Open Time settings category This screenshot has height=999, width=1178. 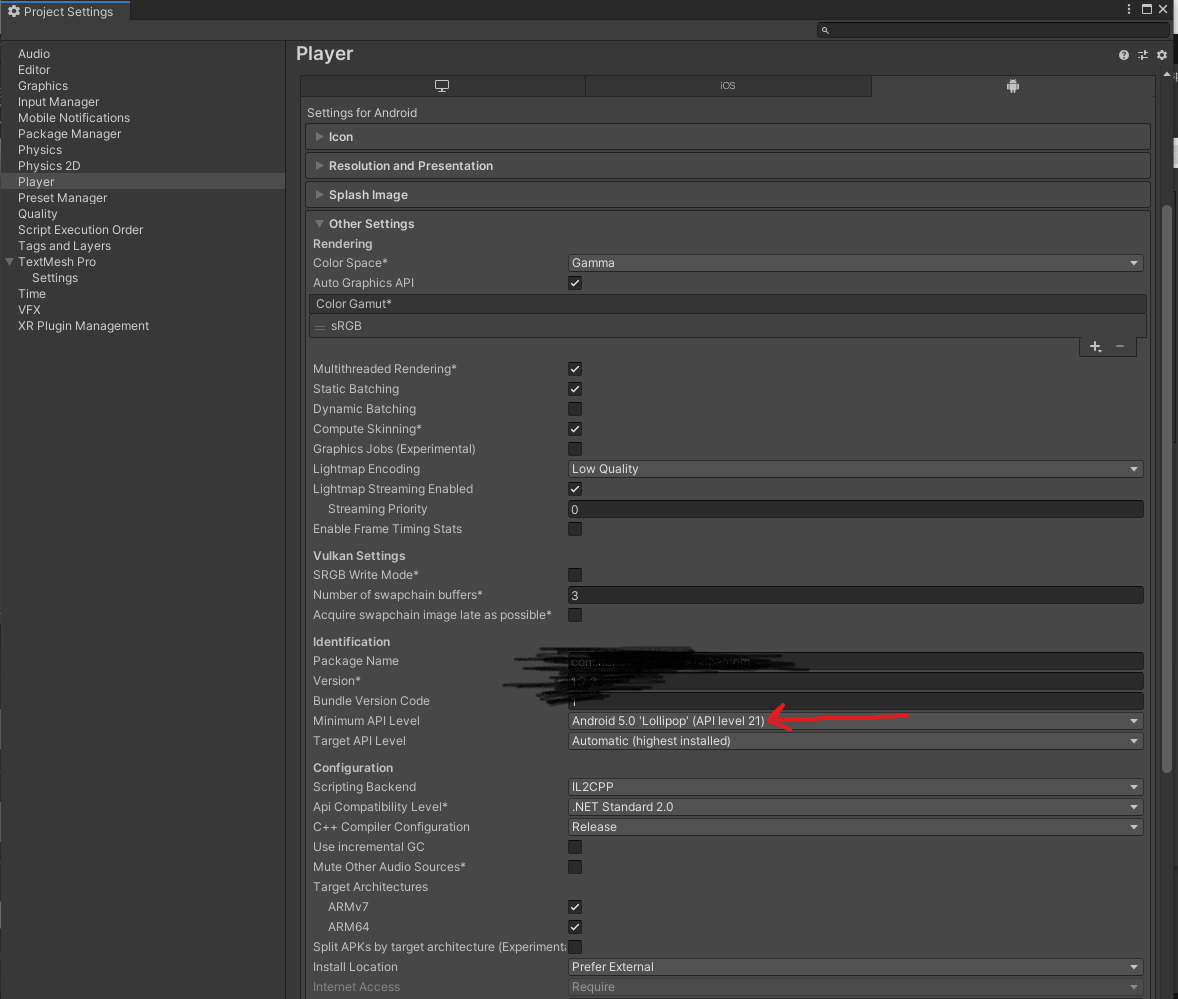pos(32,294)
